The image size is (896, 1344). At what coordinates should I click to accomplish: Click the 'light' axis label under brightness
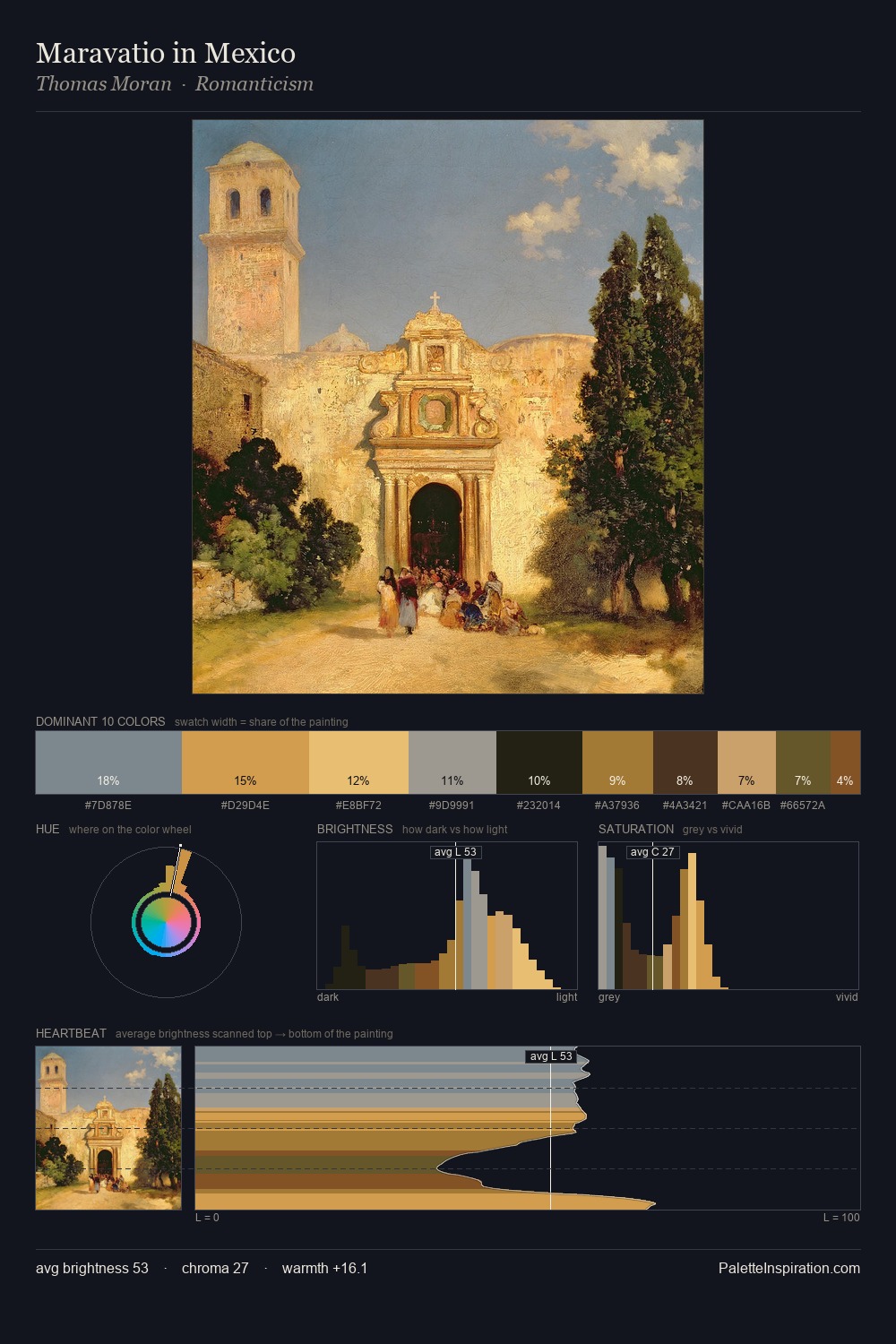(x=567, y=997)
